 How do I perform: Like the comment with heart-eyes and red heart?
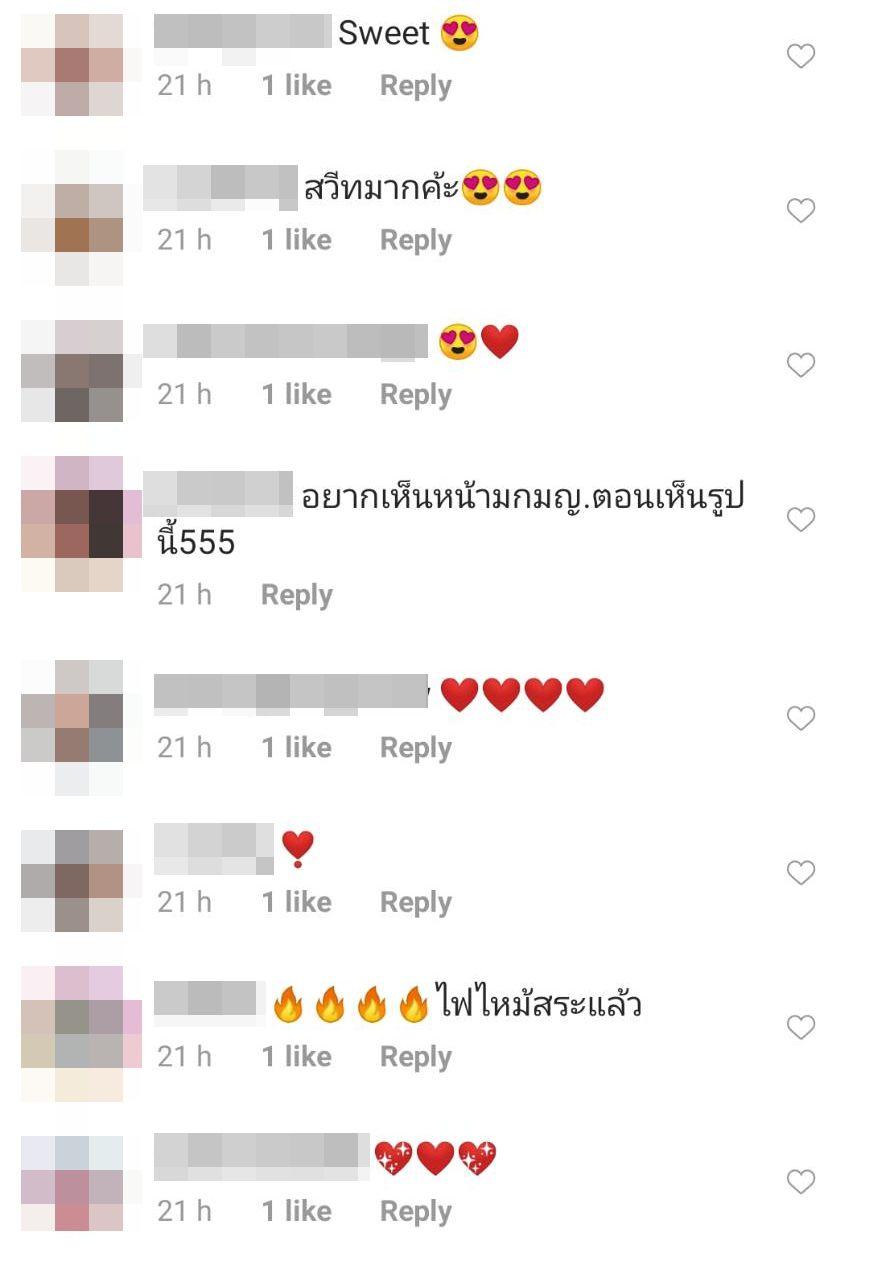[801, 365]
